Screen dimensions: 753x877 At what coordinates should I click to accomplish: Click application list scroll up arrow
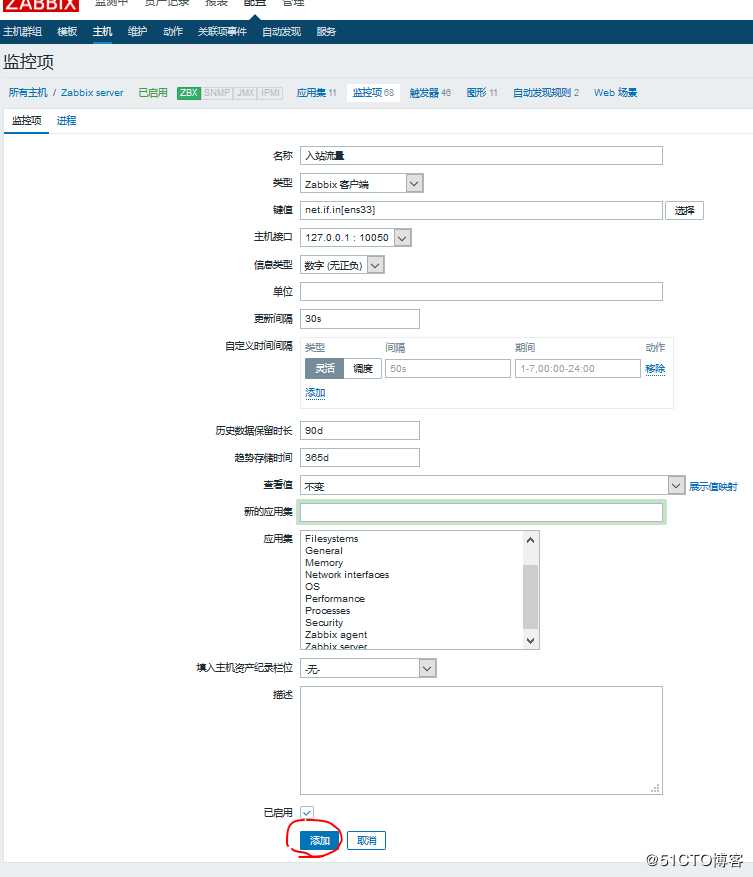click(530, 540)
